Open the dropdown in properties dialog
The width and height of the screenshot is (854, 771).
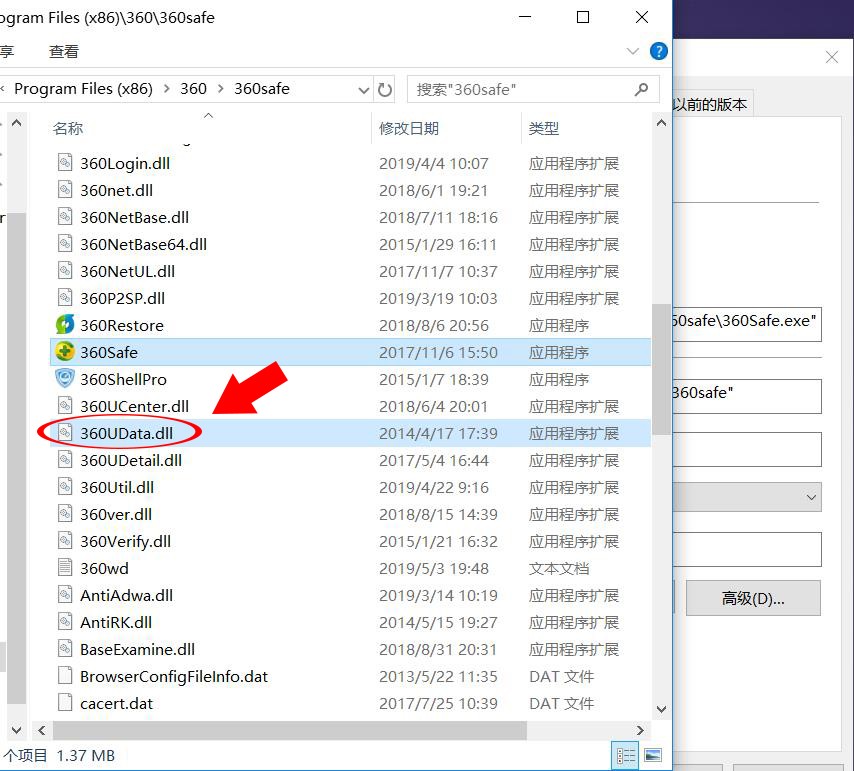pos(810,497)
